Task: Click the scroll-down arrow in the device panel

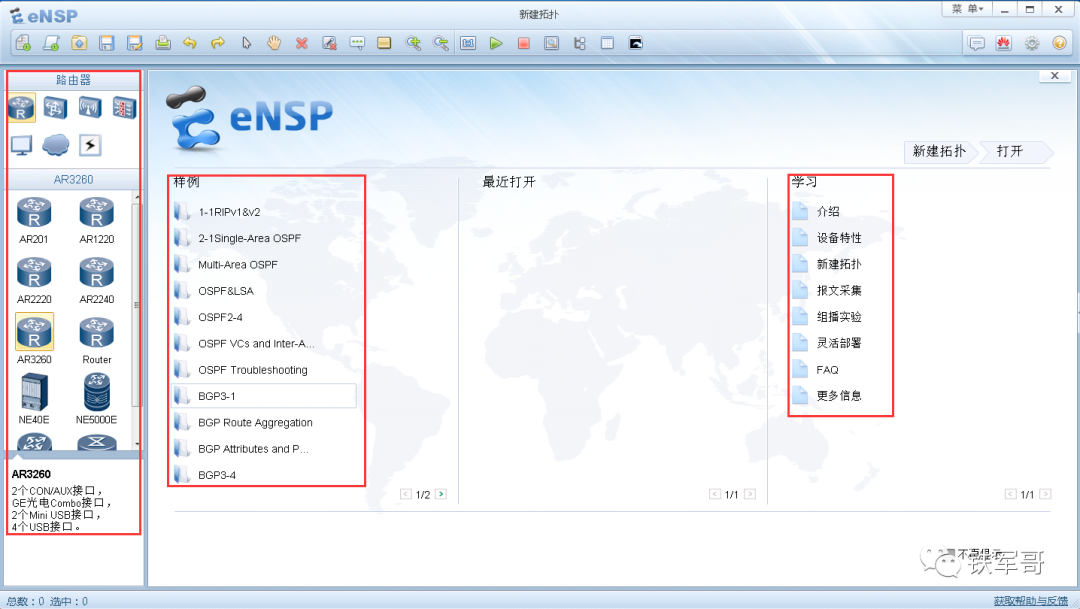Action: coord(135,443)
